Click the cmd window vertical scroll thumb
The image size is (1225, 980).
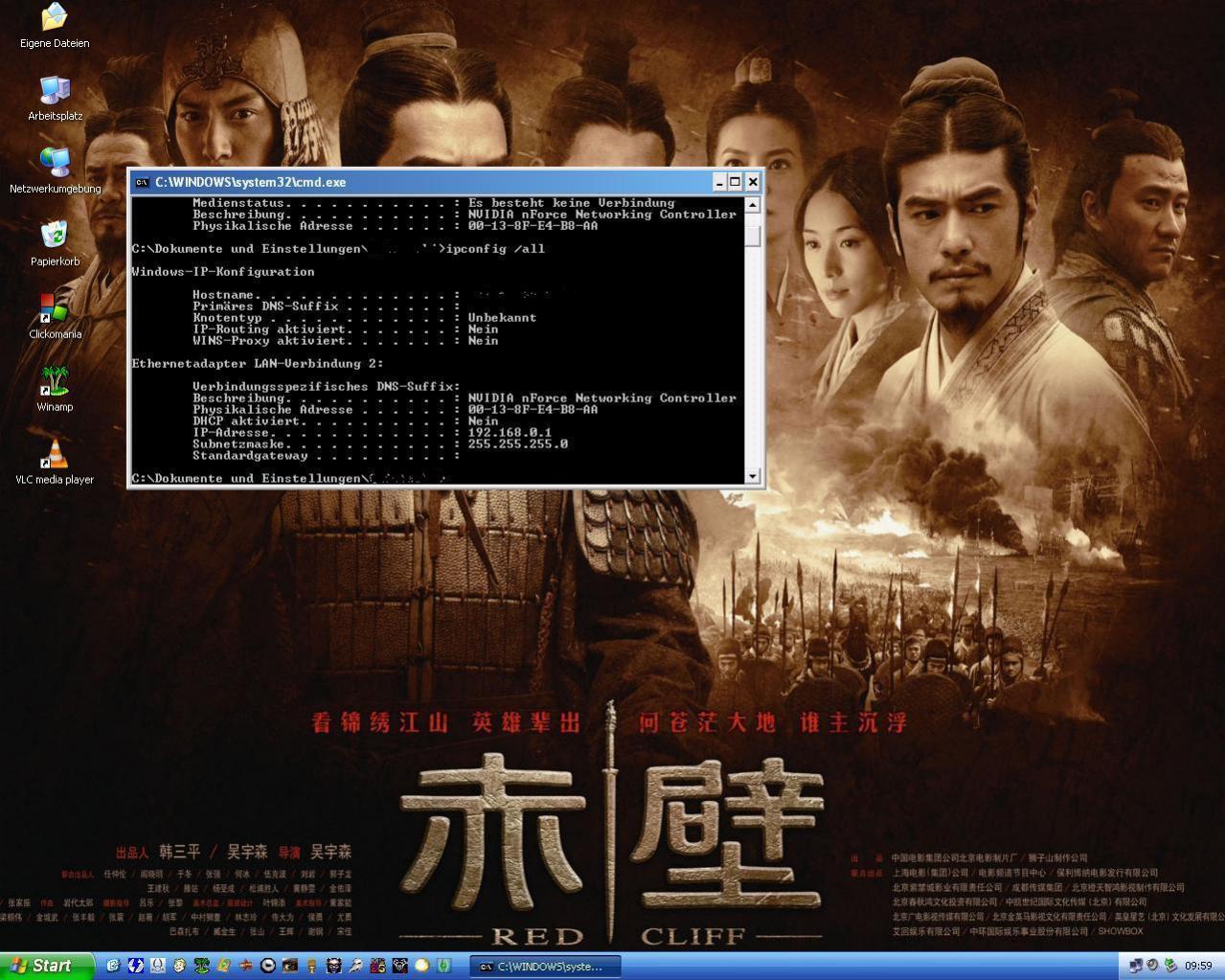tap(753, 235)
